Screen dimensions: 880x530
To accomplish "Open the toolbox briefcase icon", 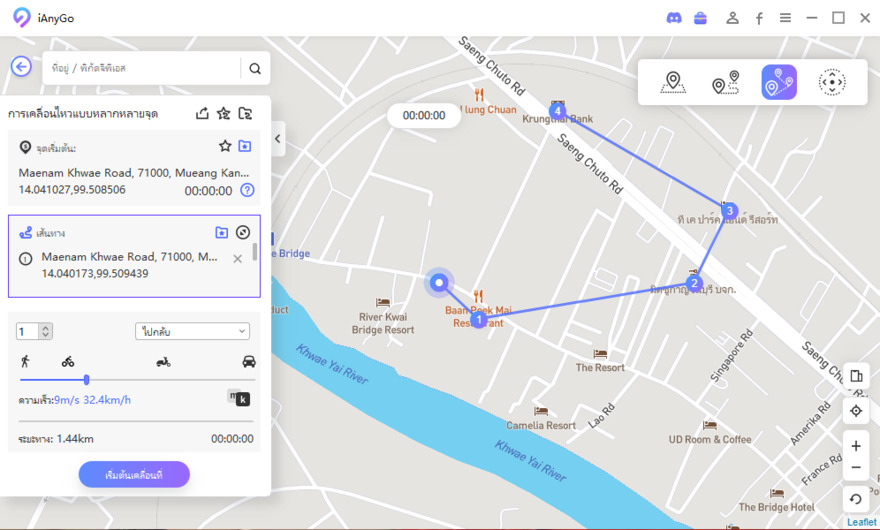I will pyautogui.click(x=700, y=18).
